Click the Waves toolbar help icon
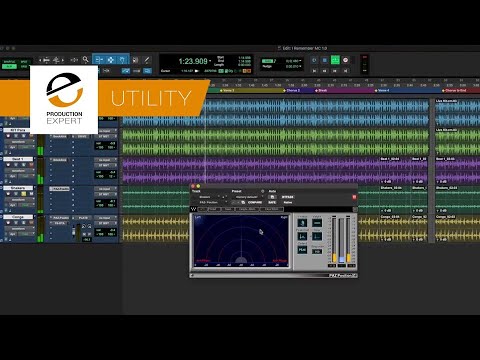480x360 pixels. [x=355, y=209]
